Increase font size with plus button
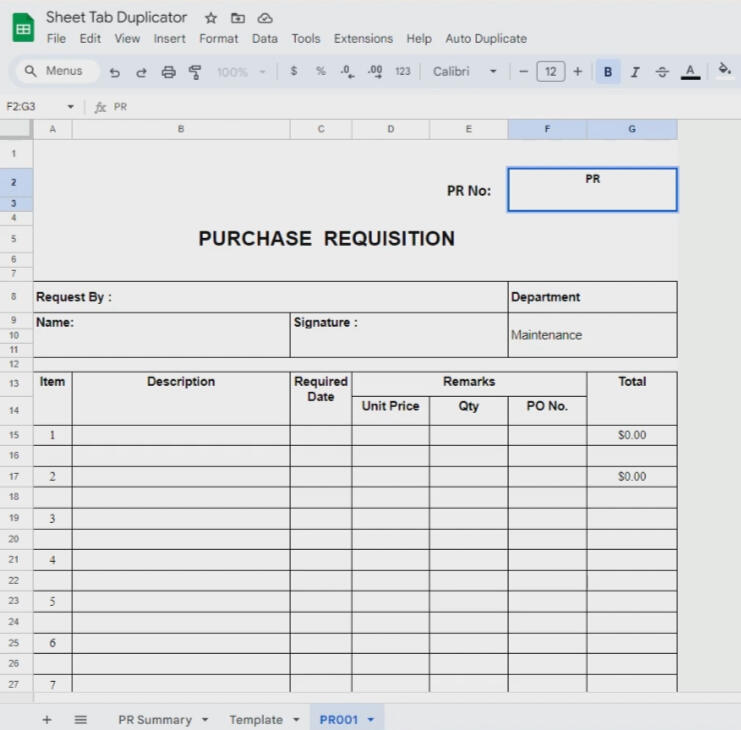 tap(577, 72)
